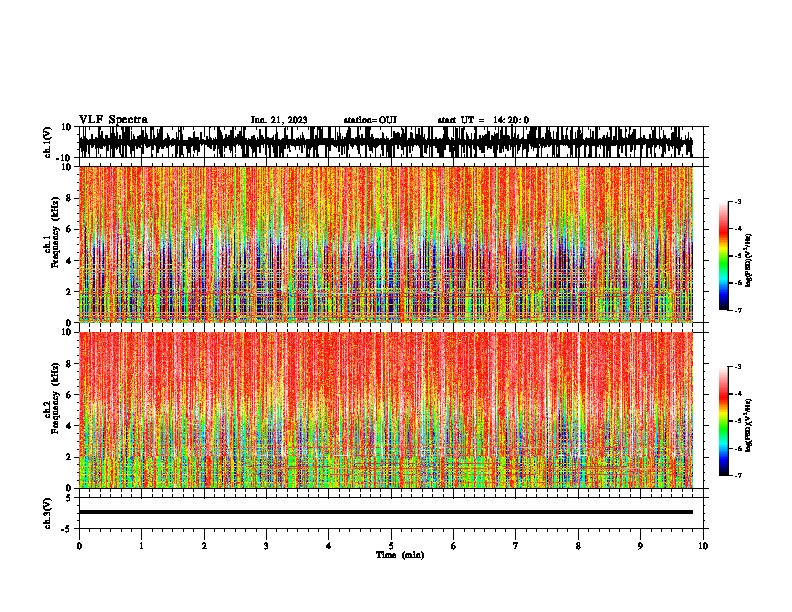Click the 'ch.3(V)' axis label

point(48,514)
